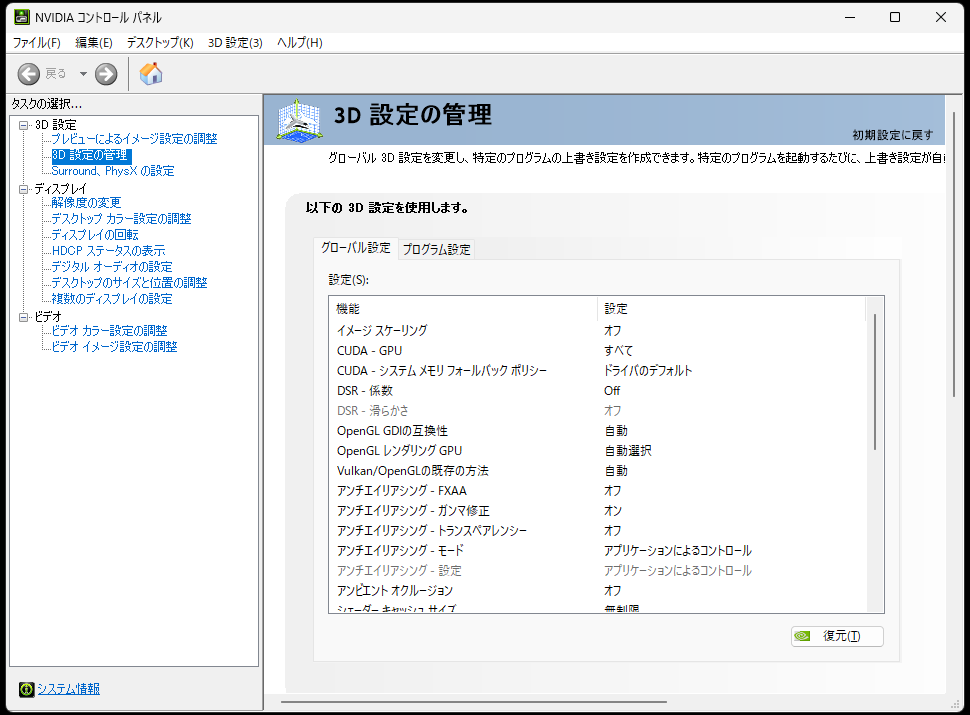Select the イメージ スケーリング setting row
The height and width of the screenshot is (715, 970).
pos(597,331)
